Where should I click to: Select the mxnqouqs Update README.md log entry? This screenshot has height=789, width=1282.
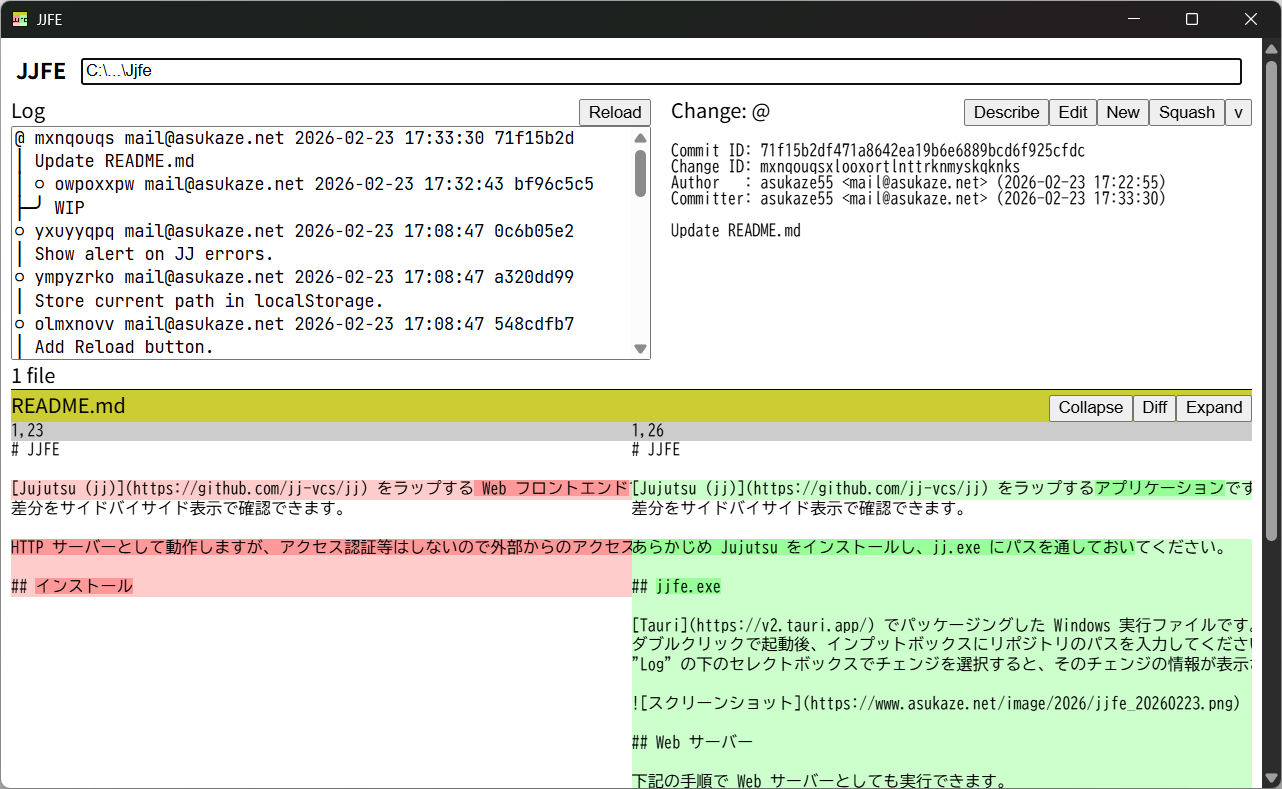coord(300,139)
